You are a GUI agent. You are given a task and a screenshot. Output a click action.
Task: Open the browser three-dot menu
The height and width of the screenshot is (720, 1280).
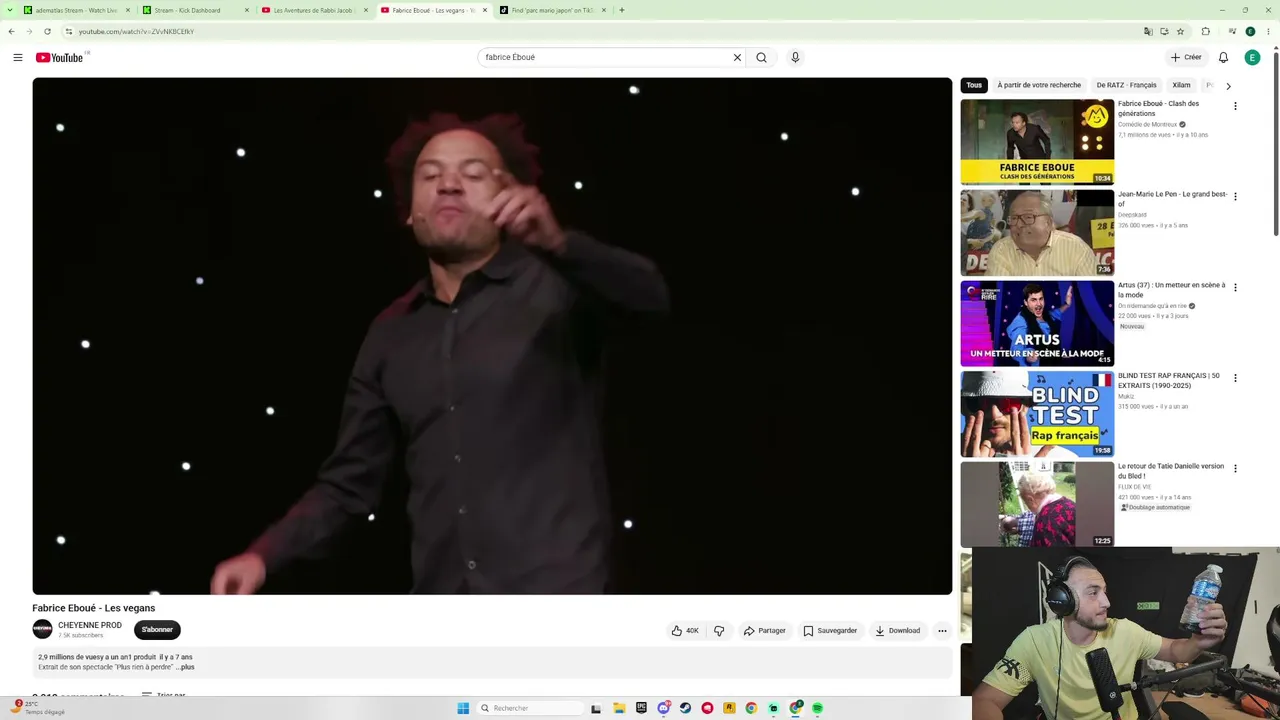tap(1268, 31)
